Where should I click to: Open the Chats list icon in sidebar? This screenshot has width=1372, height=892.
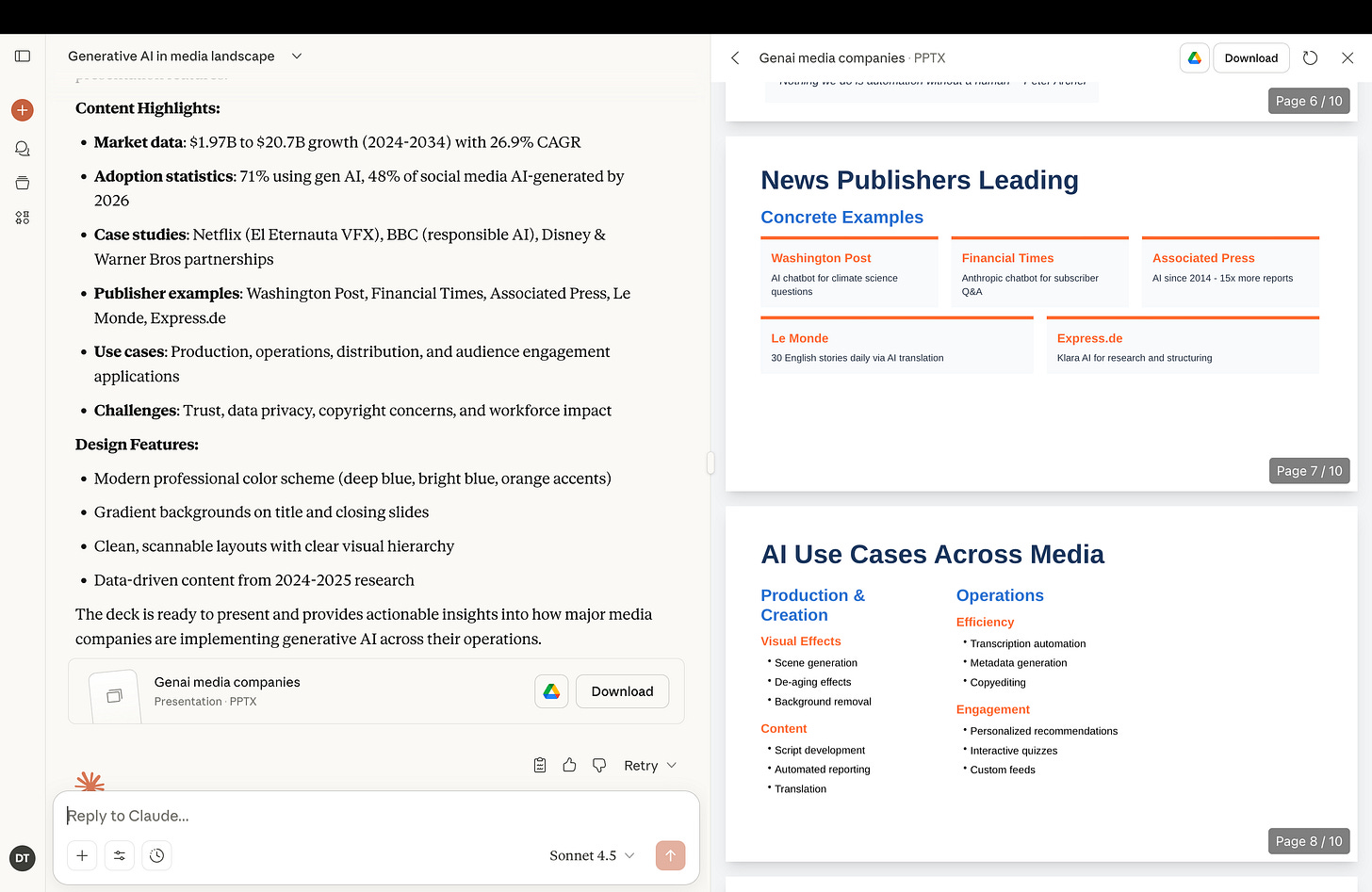point(23,149)
